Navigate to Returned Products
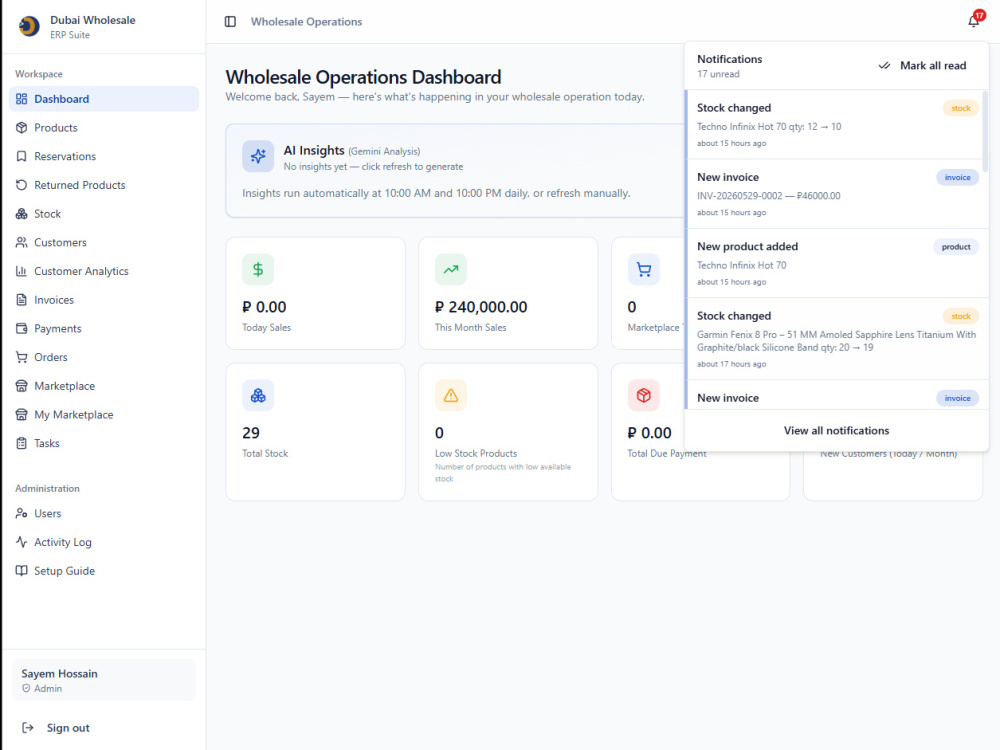Image resolution: width=1000 pixels, height=750 pixels. (x=104, y=185)
